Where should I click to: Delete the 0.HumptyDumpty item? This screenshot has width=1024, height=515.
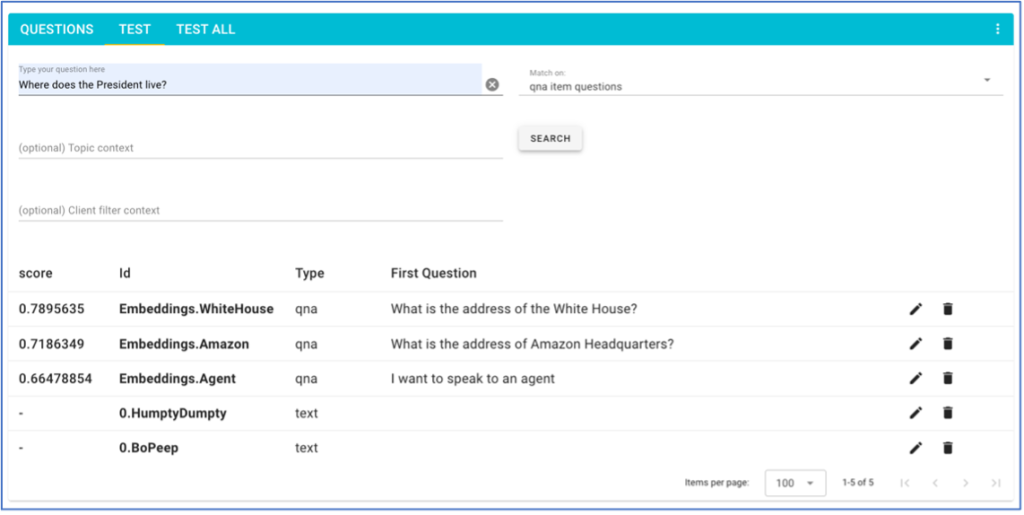[948, 413]
